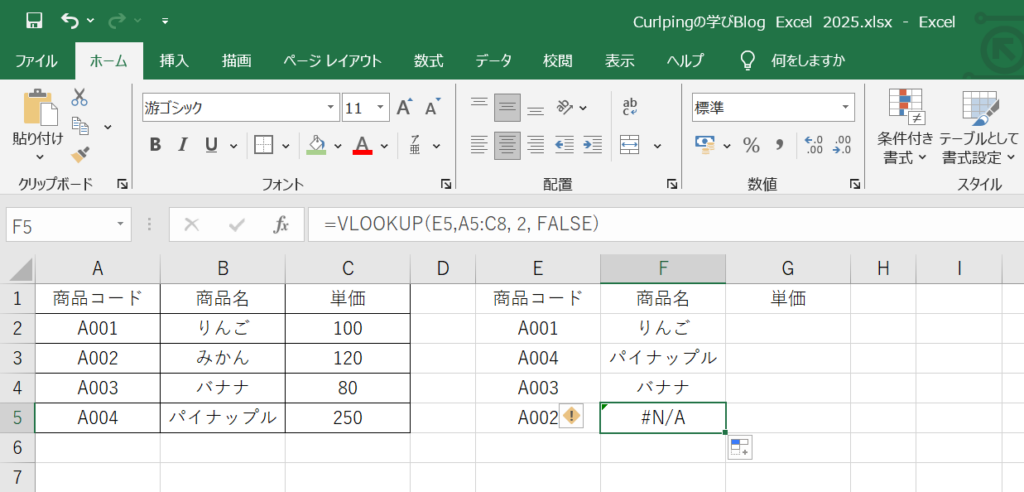Open the font size 11 dropdown

tap(379, 108)
